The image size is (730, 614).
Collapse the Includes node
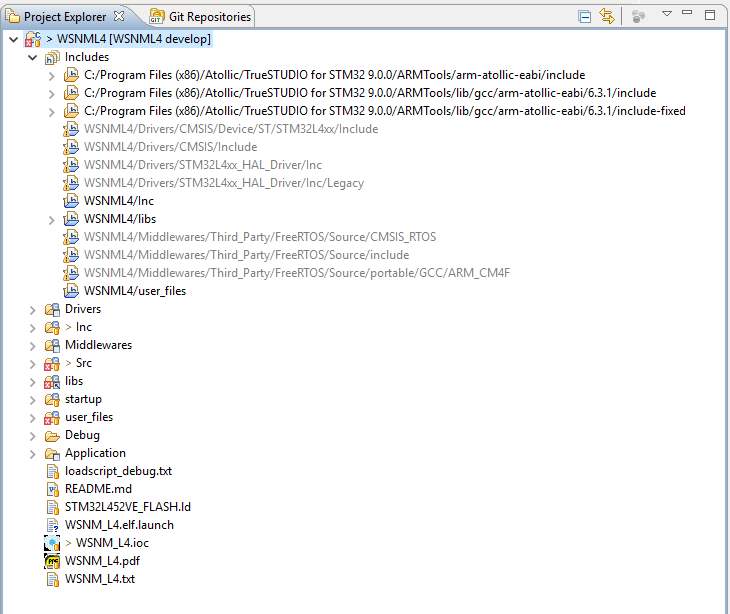click(33, 58)
